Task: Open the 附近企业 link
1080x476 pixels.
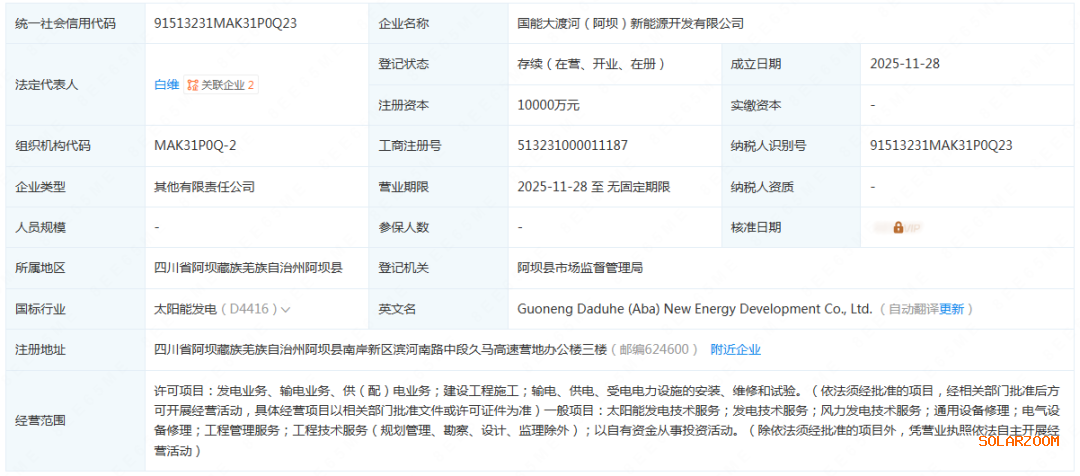Action: pos(735,349)
